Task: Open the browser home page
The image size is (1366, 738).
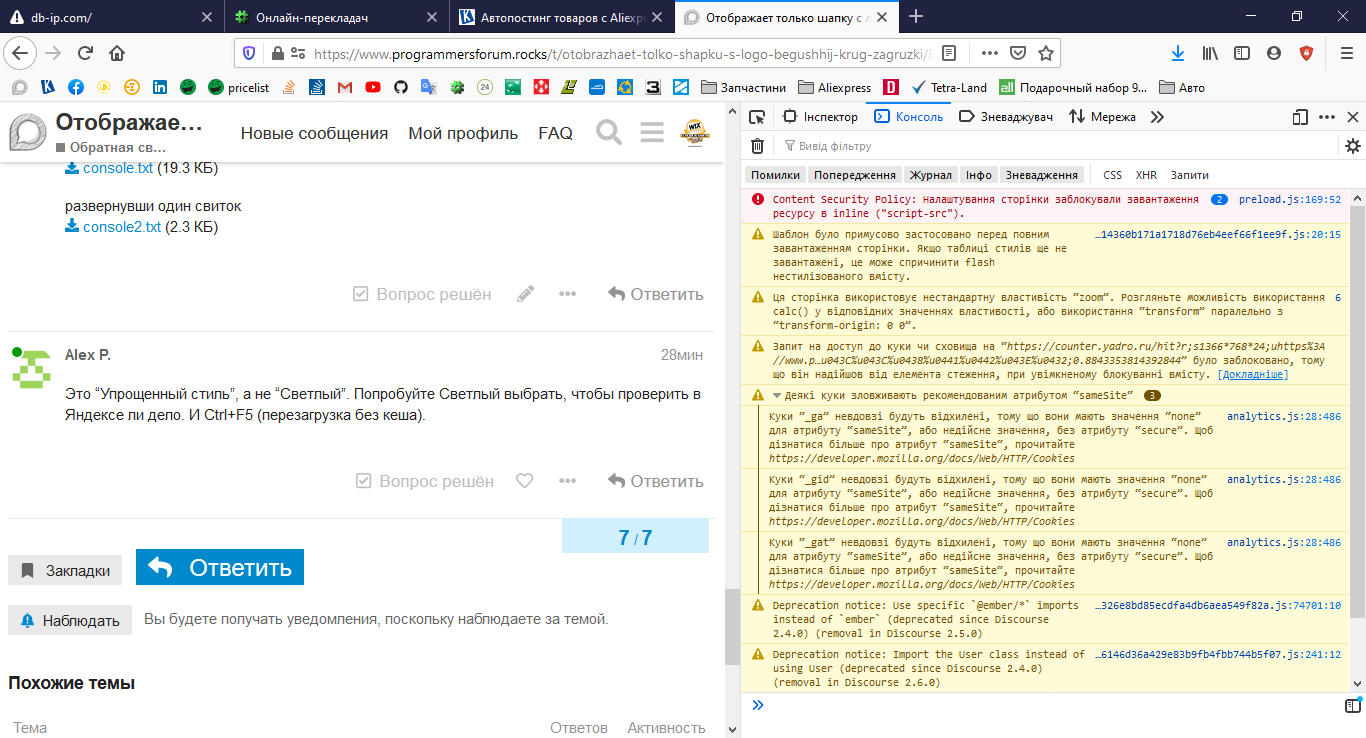Action: point(117,53)
